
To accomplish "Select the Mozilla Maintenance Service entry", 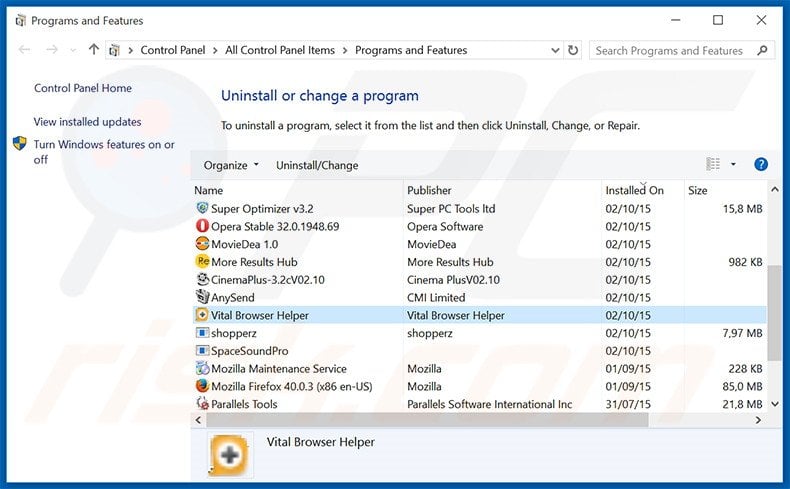I will (x=479, y=369).
